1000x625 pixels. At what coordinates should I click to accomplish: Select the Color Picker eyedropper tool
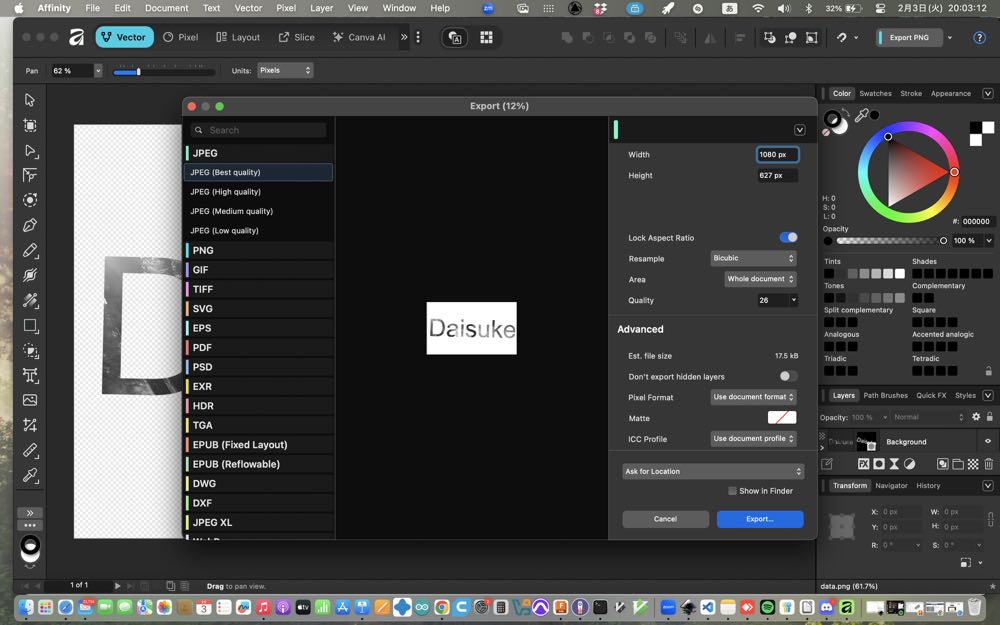click(x=30, y=475)
